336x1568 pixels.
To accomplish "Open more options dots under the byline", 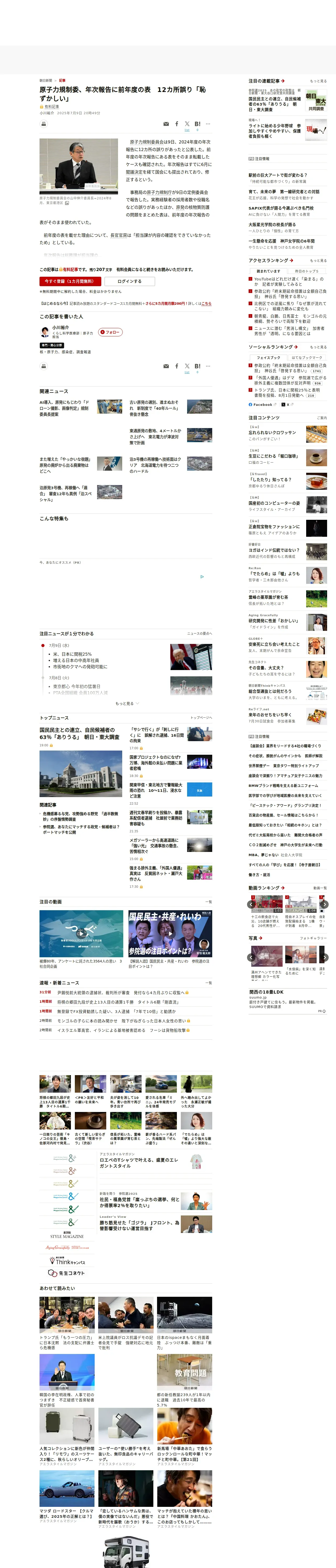I will pyautogui.click(x=208, y=124).
